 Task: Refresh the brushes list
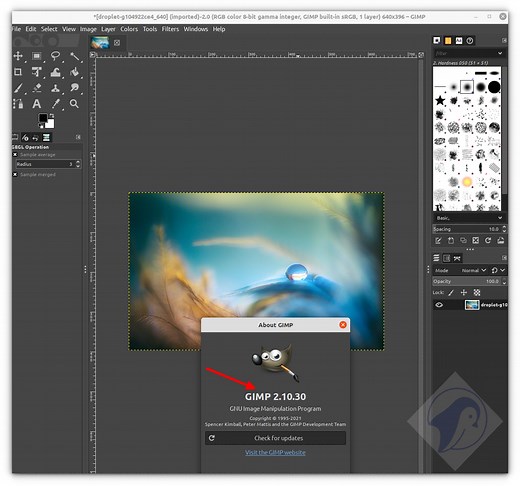[488, 241]
